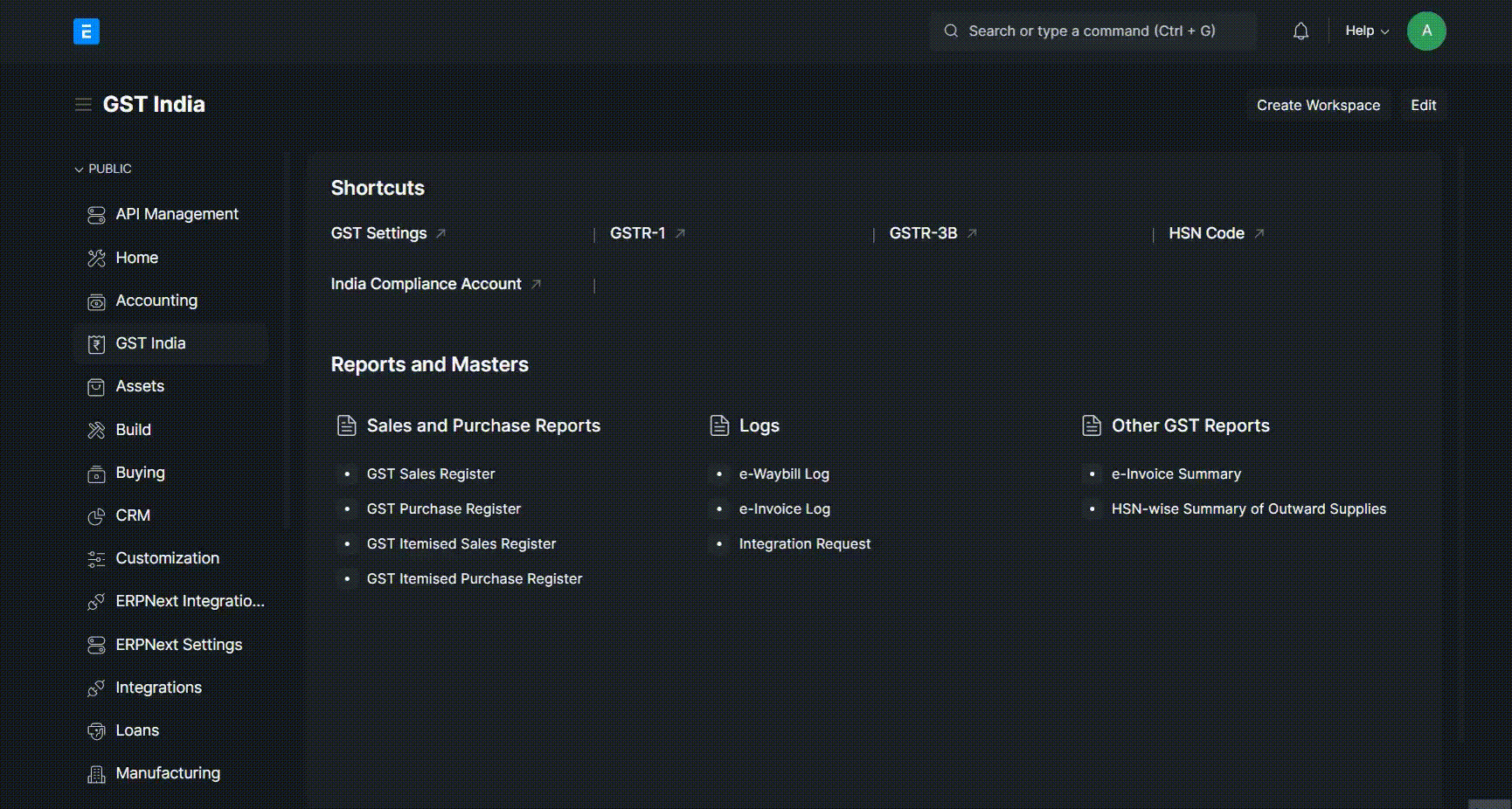Open the notifications bell

[1300, 31]
